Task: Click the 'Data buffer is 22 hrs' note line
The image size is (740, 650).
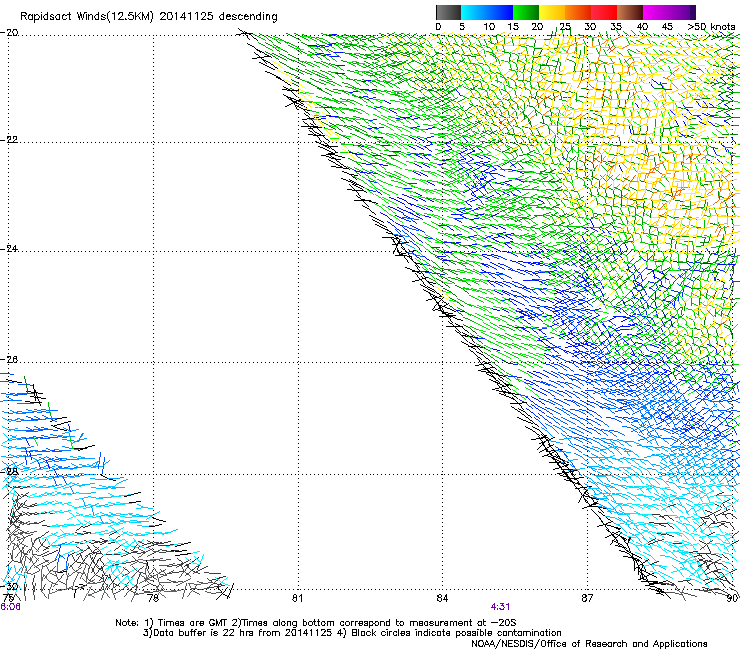Action: click(x=352, y=633)
